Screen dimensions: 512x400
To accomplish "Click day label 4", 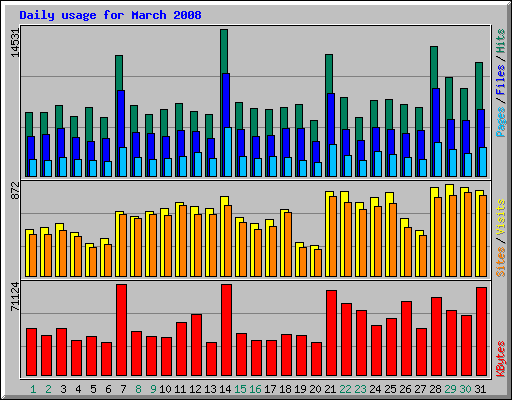I will point(78,389).
